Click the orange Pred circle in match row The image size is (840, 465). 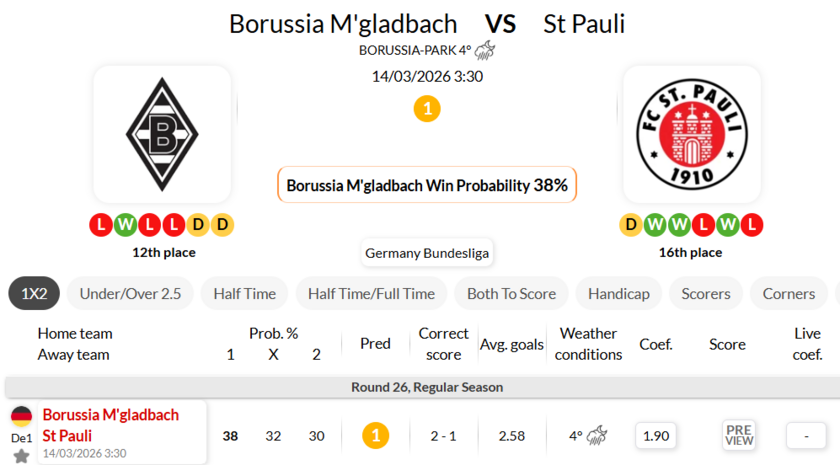coord(375,436)
